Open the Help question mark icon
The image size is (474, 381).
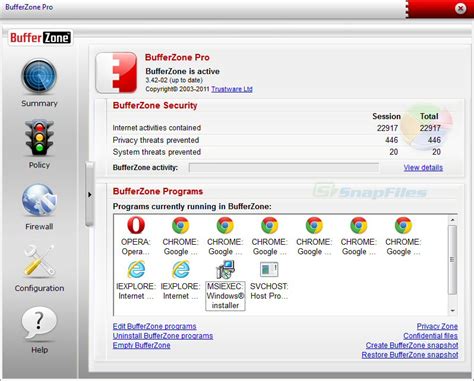tap(39, 323)
